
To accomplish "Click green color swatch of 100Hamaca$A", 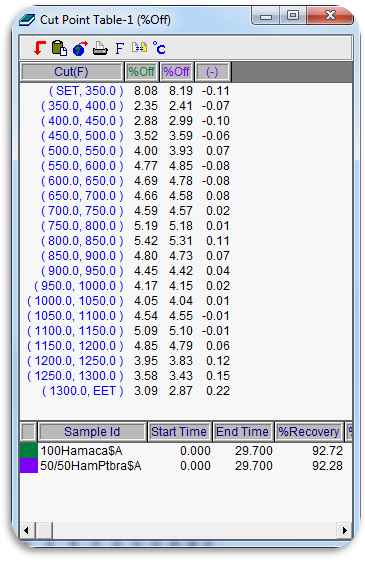I will (x=29, y=451).
